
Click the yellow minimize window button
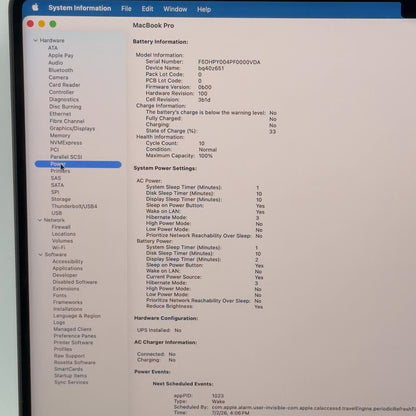41,24
